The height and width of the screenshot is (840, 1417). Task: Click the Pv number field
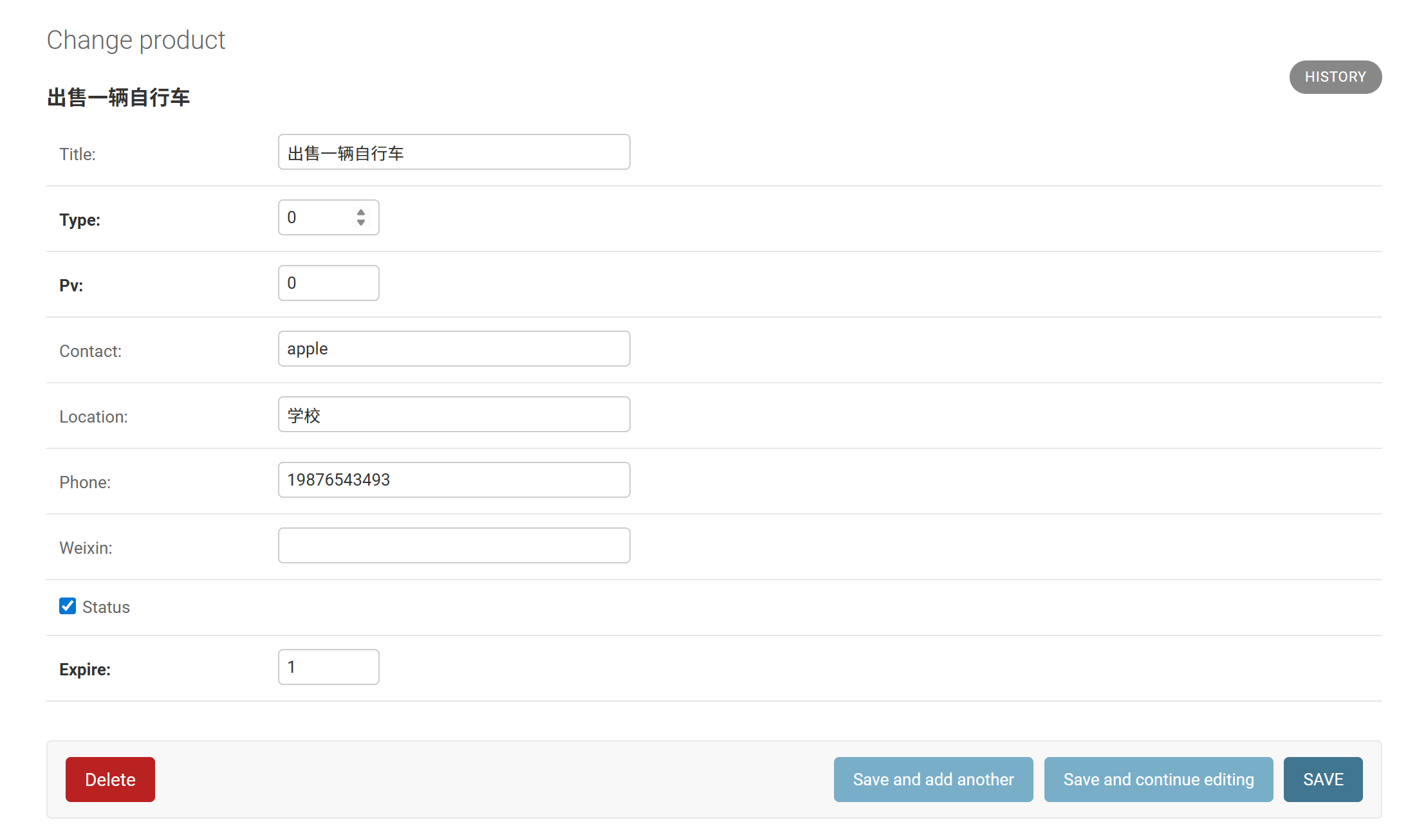[x=328, y=284]
